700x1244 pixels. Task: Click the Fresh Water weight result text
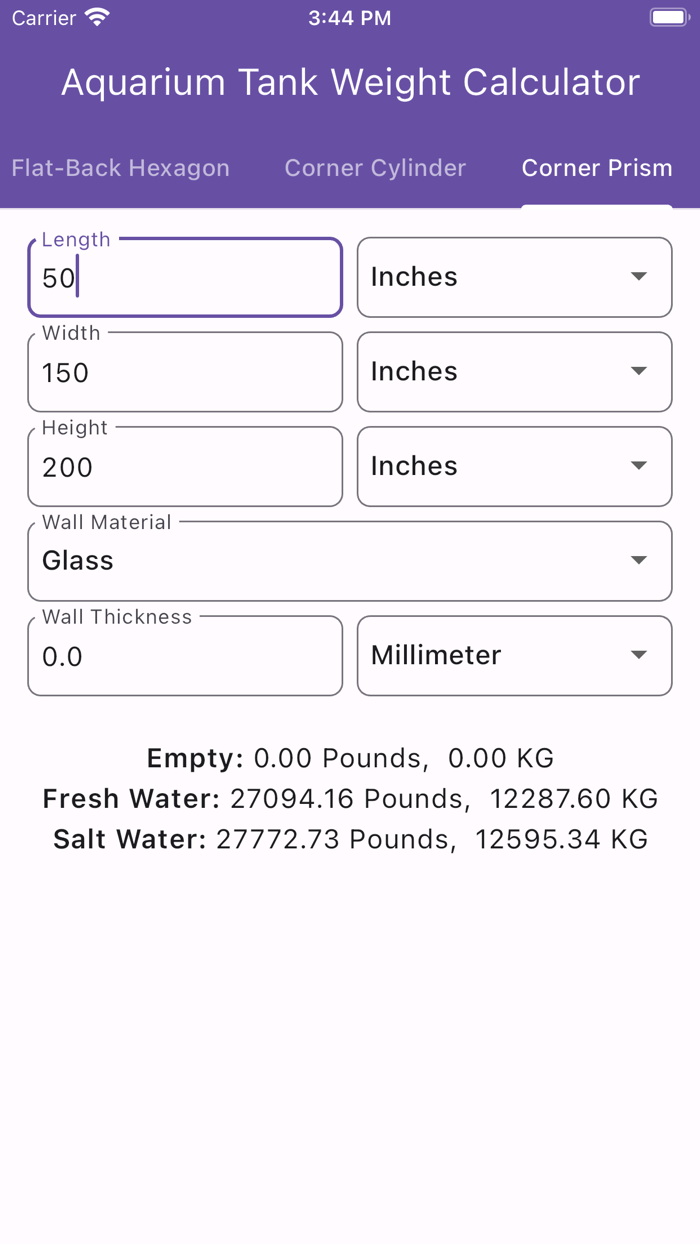click(350, 798)
